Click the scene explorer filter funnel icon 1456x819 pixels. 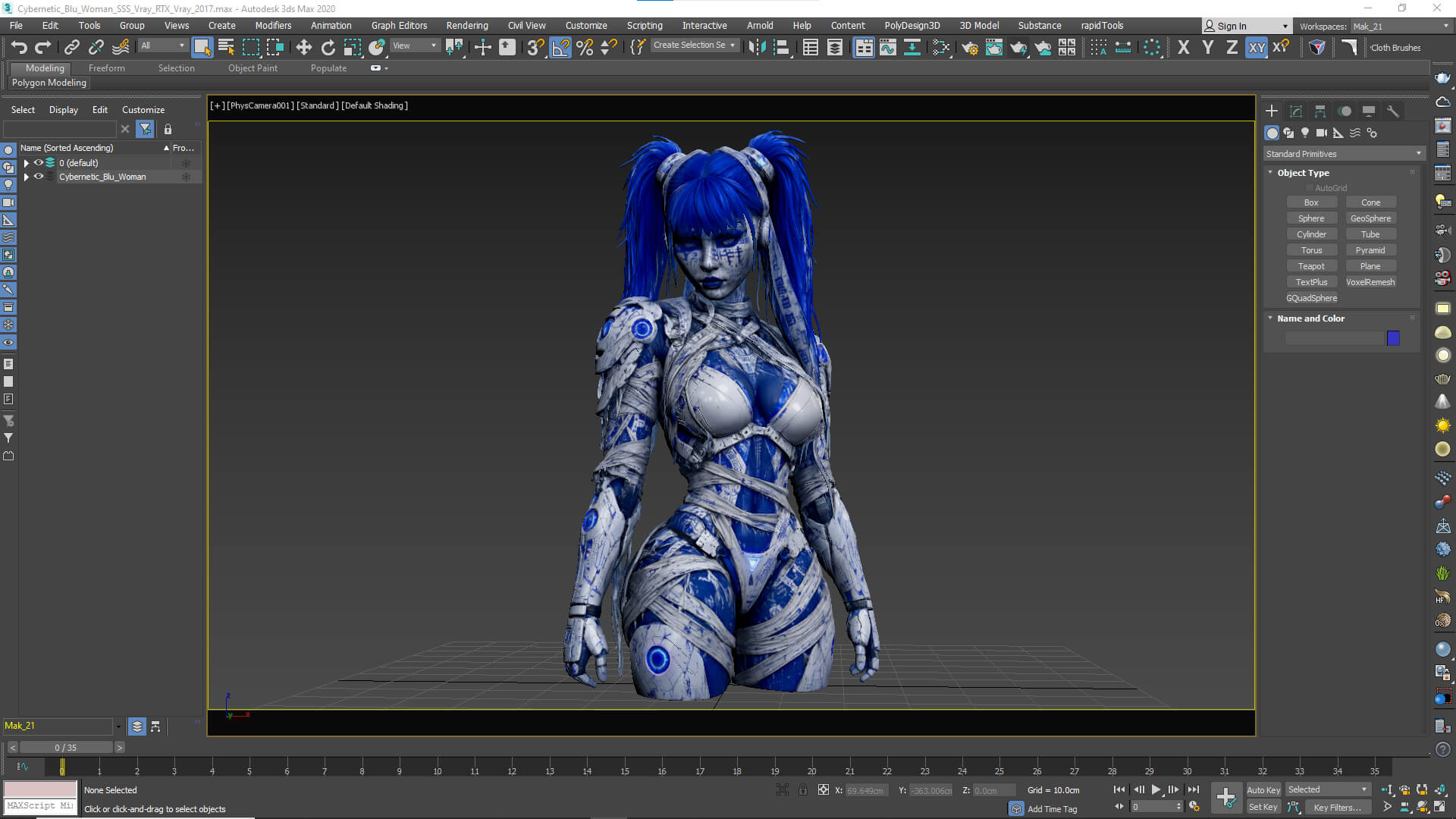[x=145, y=129]
